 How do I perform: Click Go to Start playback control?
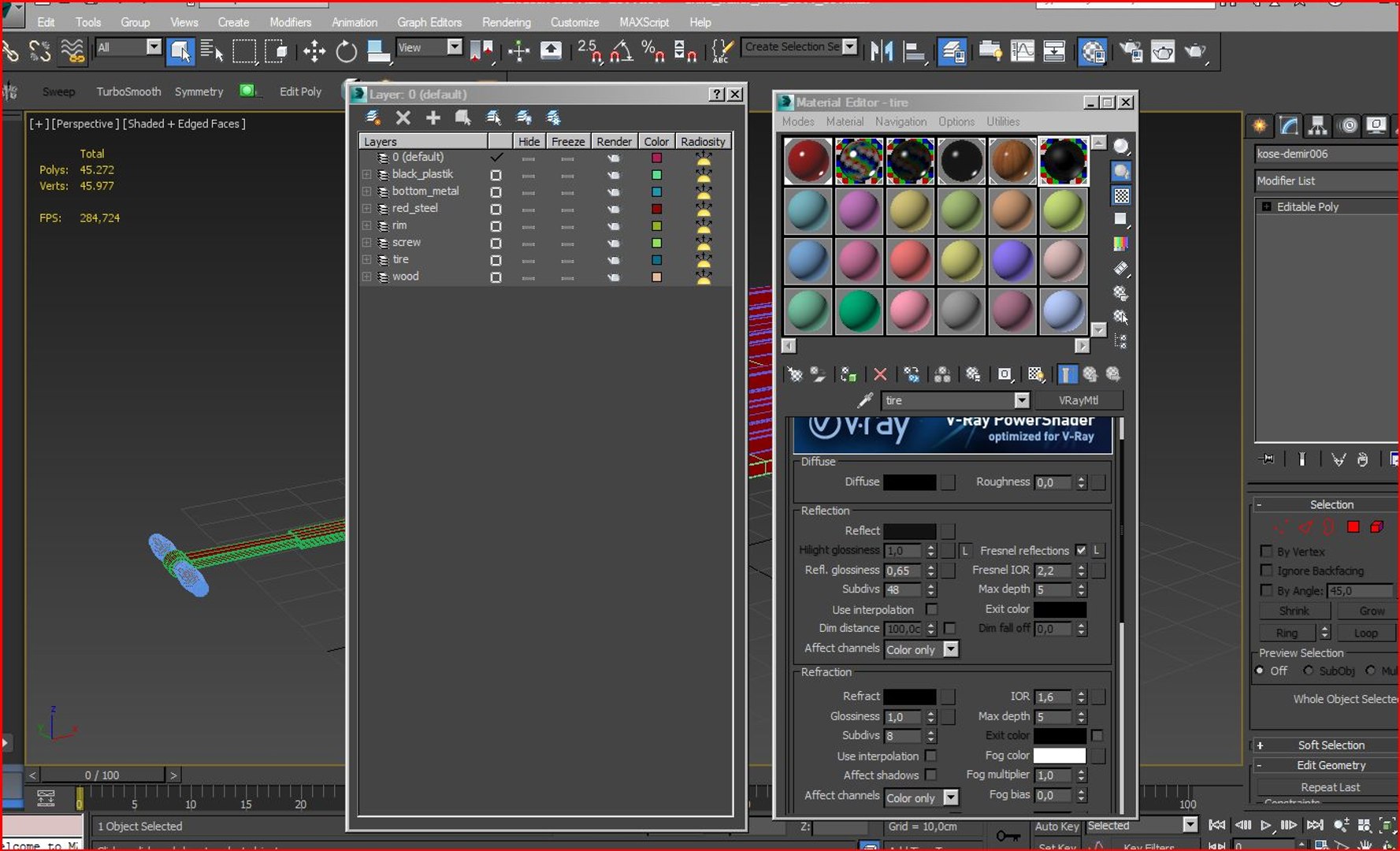point(1216,825)
